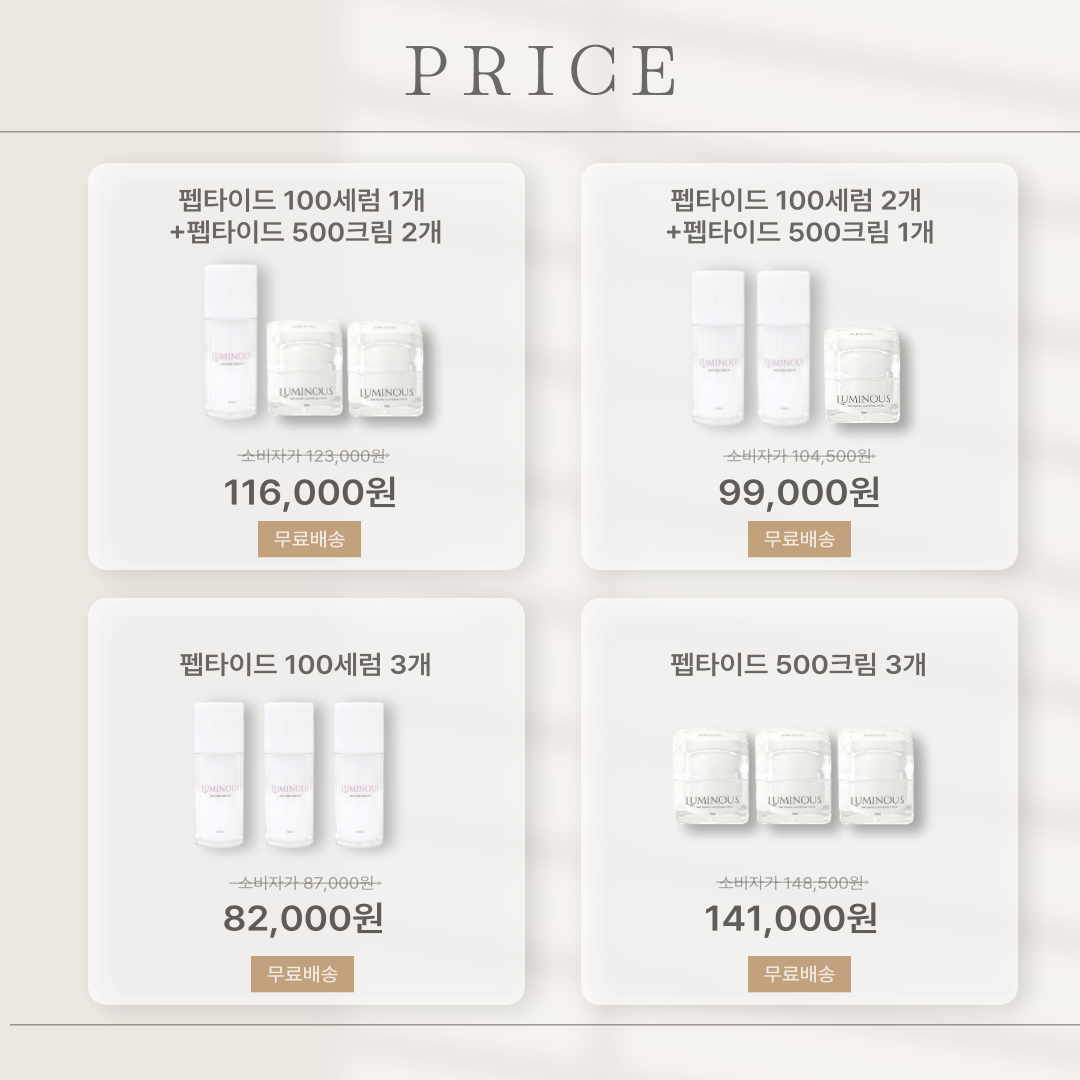Click the crossed-out 소비자가 87,000원 text
Screen dimensions: 1080x1080
pyautogui.click(x=305, y=882)
